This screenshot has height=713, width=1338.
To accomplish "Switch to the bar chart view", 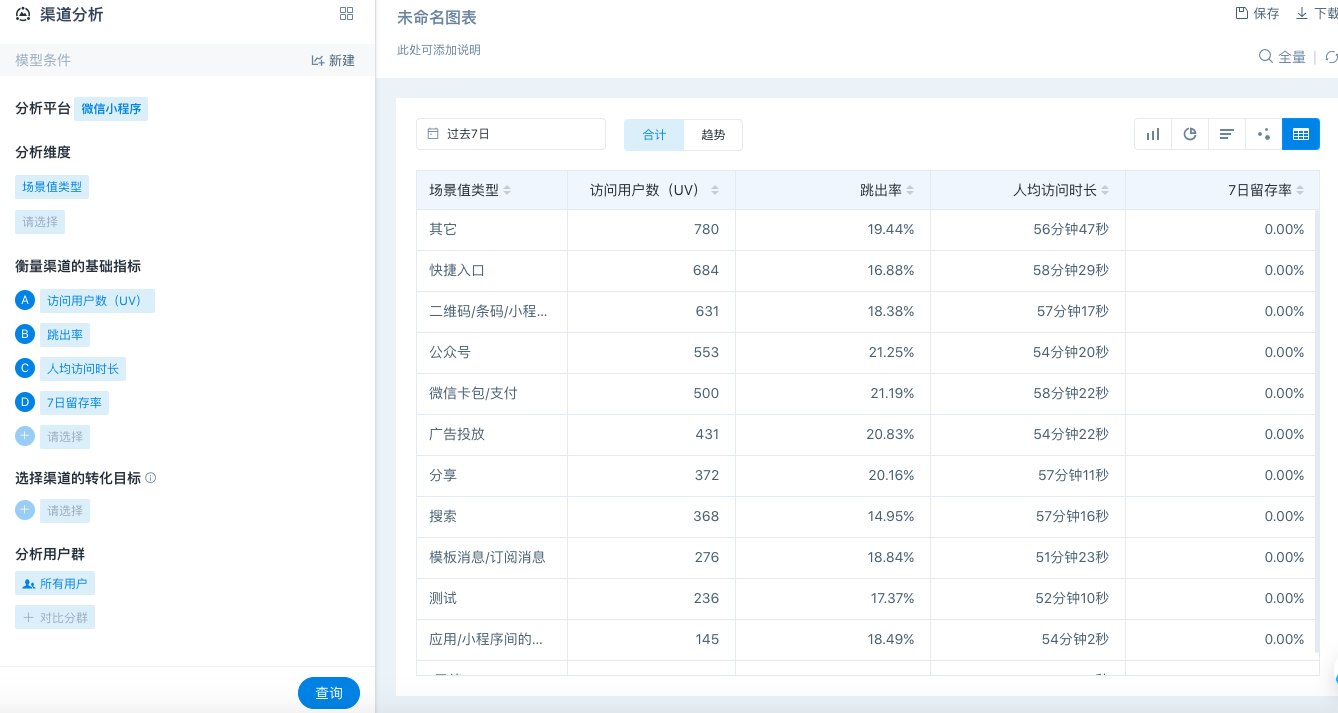I will (1153, 134).
